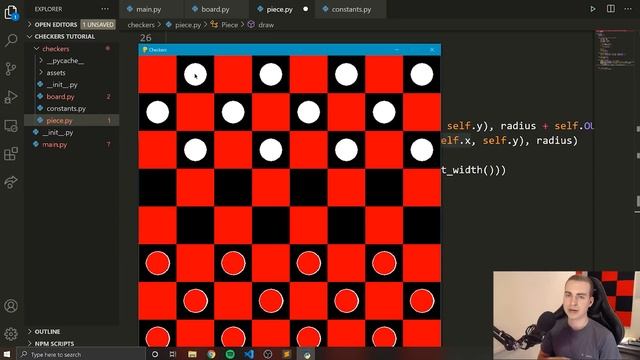Viewport: 640px width, 360px height.
Task: Open editor More Actions ellipsis
Action: click(628, 9)
